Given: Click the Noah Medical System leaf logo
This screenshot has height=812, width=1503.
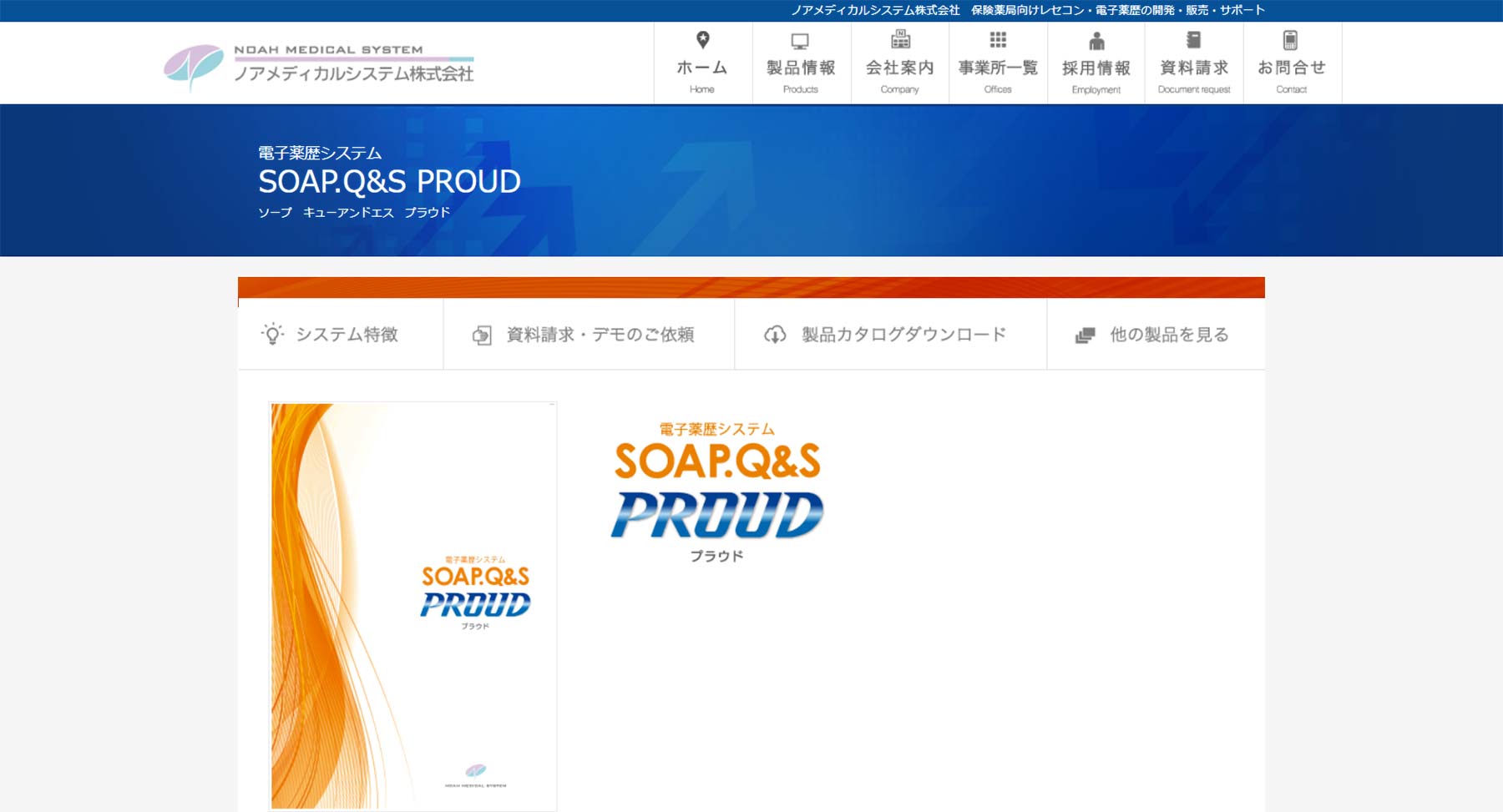Looking at the screenshot, I should point(194,67).
